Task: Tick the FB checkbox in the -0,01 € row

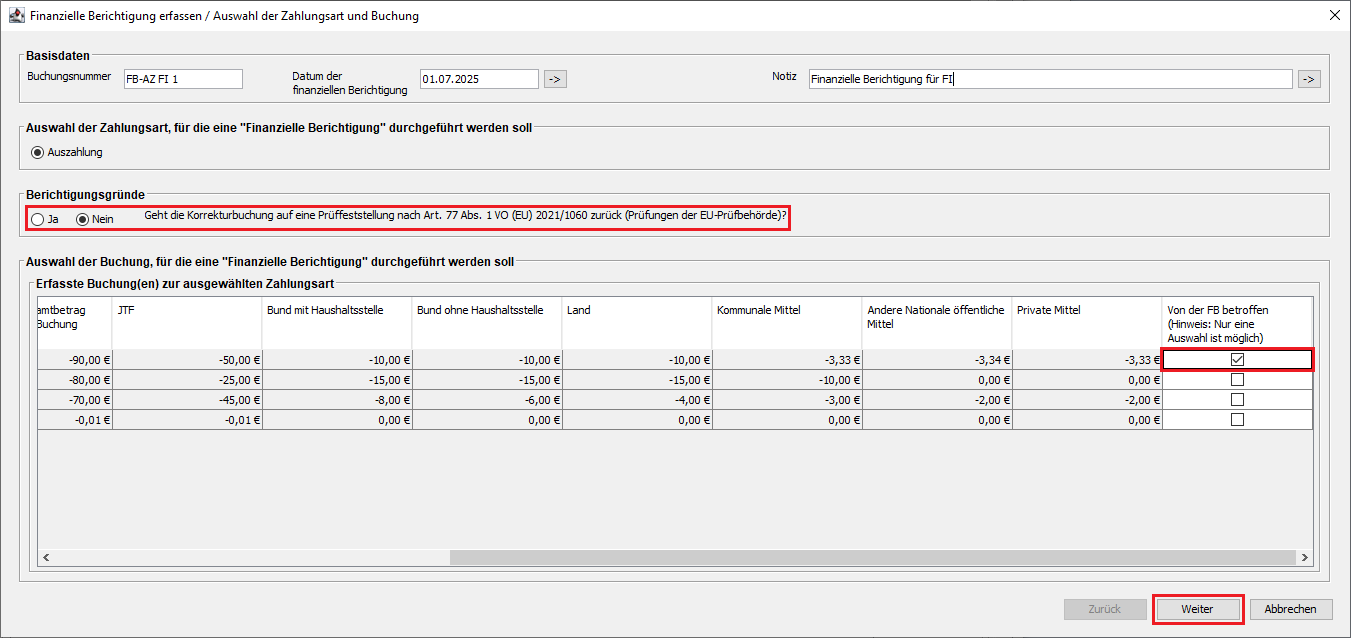Action: point(1237,420)
